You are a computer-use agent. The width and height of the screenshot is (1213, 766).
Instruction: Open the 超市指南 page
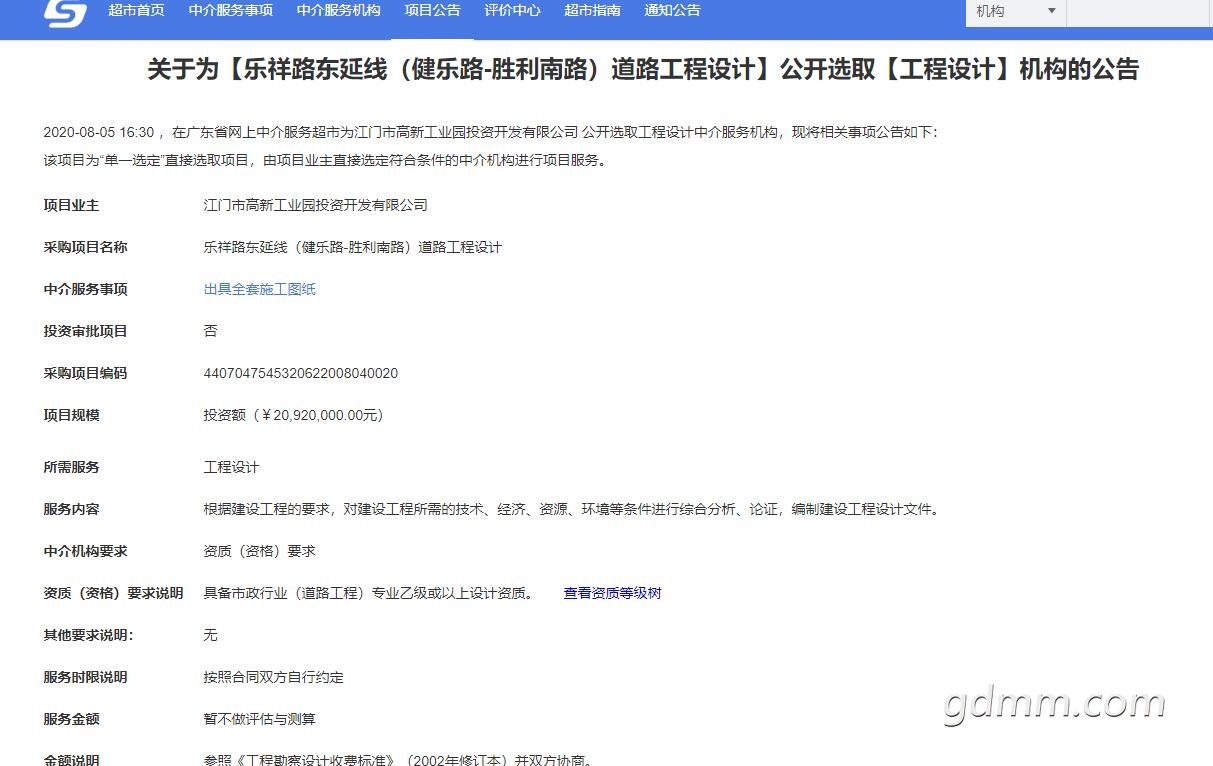coord(594,11)
